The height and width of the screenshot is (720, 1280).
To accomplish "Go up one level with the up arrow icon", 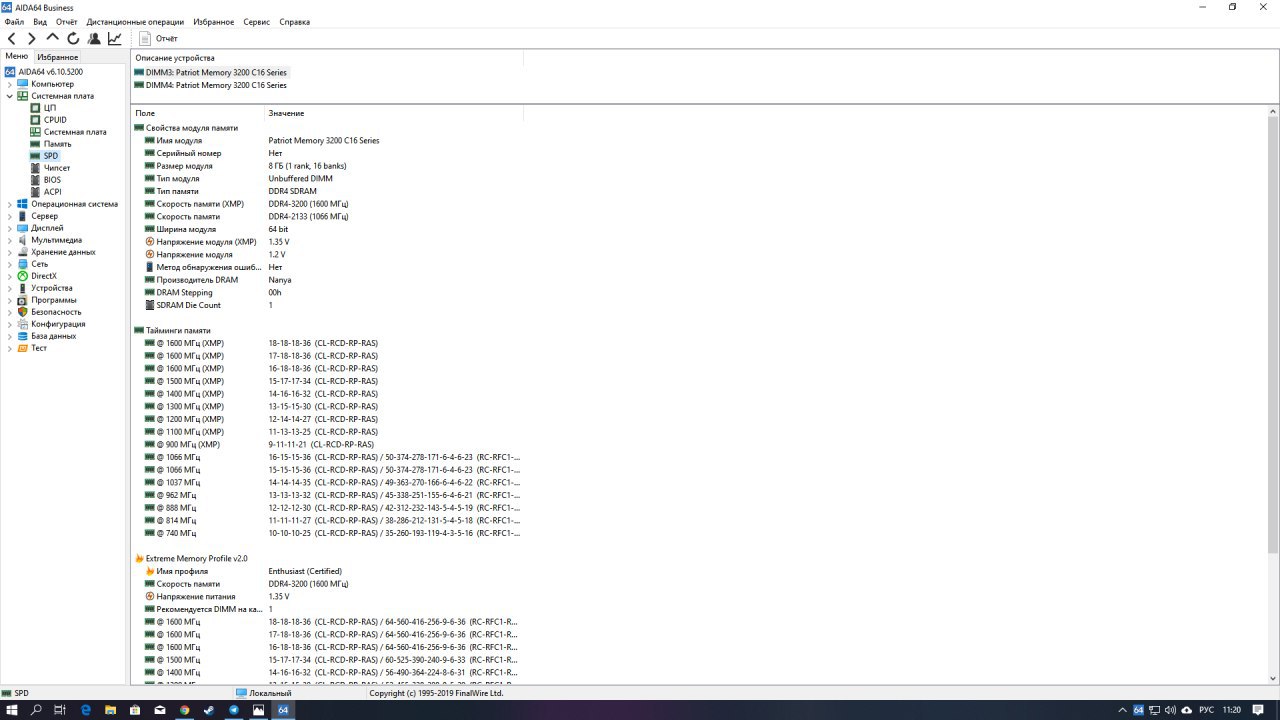I will [x=53, y=39].
